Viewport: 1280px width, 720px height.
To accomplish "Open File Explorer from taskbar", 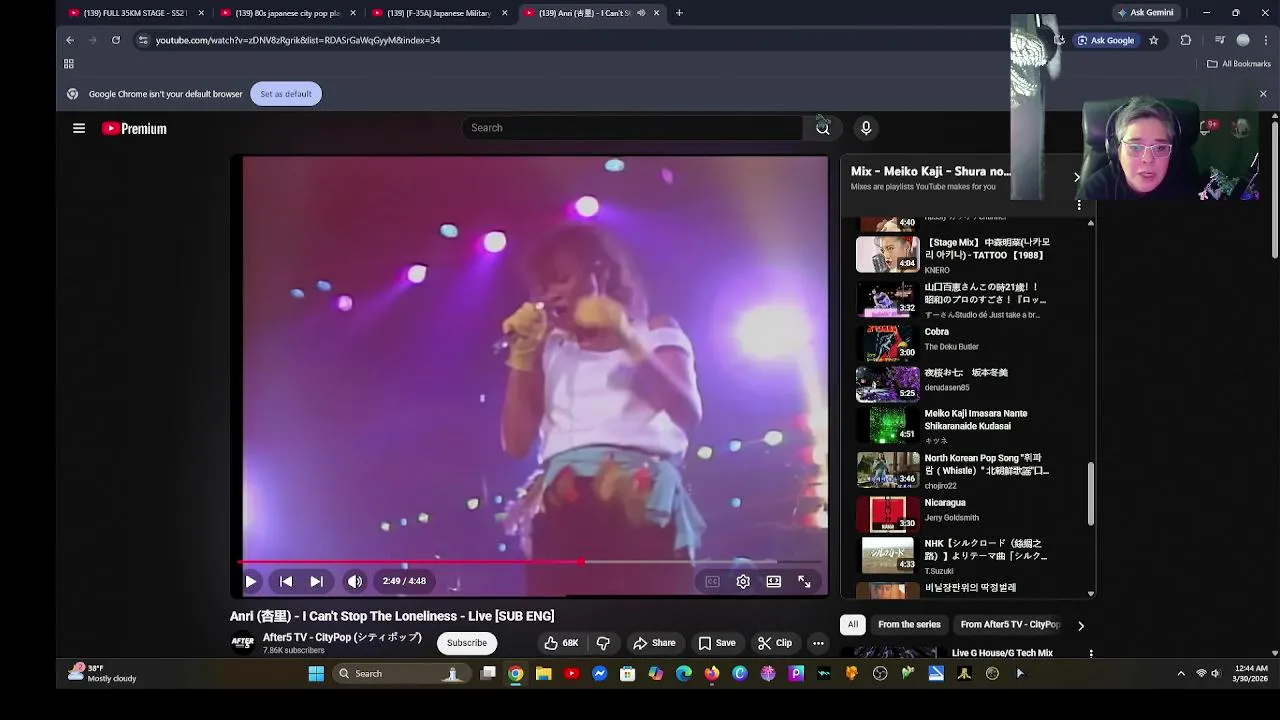I will point(543,674).
